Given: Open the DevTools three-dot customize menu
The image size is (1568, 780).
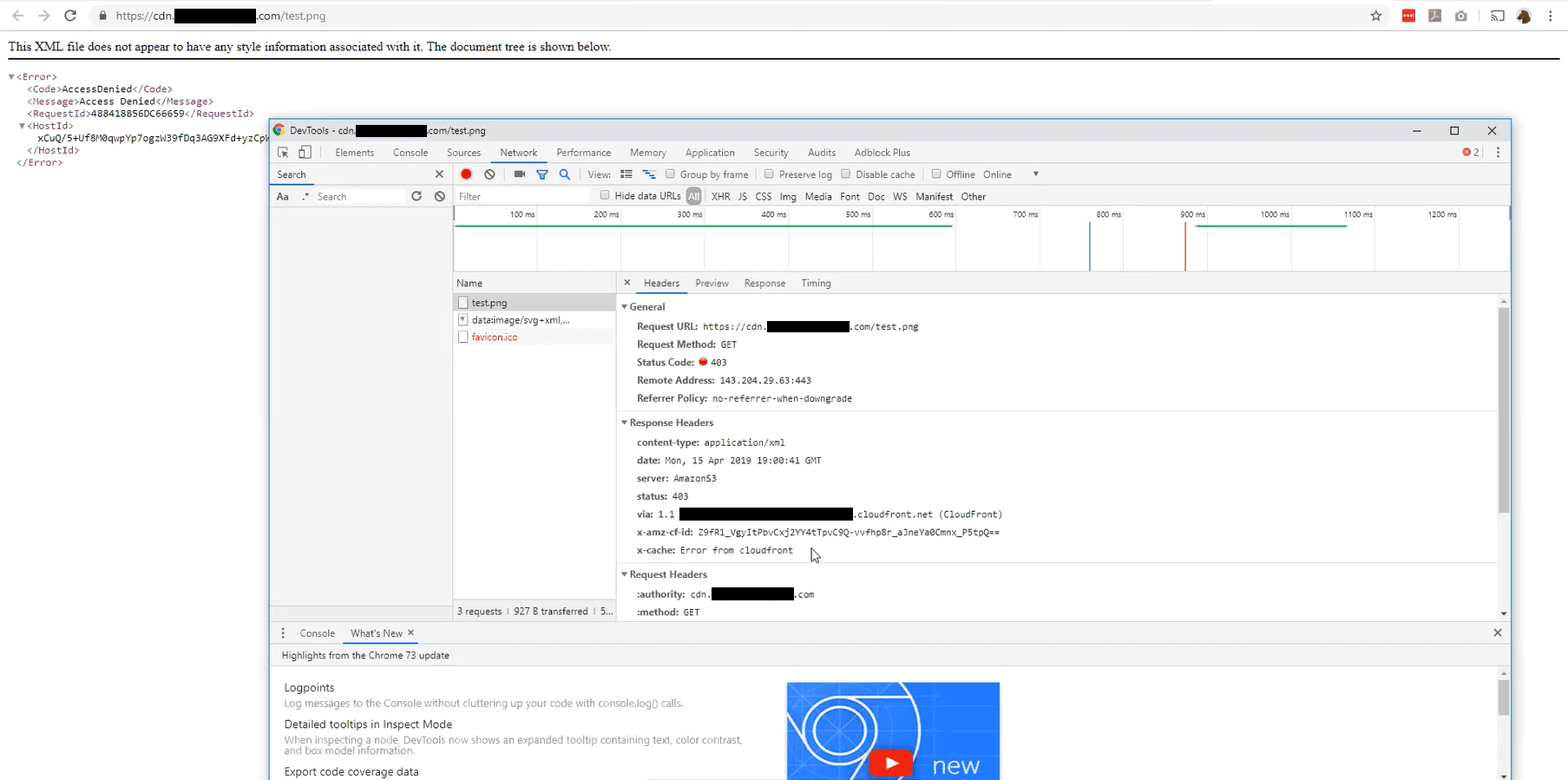Looking at the screenshot, I should click(x=1498, y=153).
